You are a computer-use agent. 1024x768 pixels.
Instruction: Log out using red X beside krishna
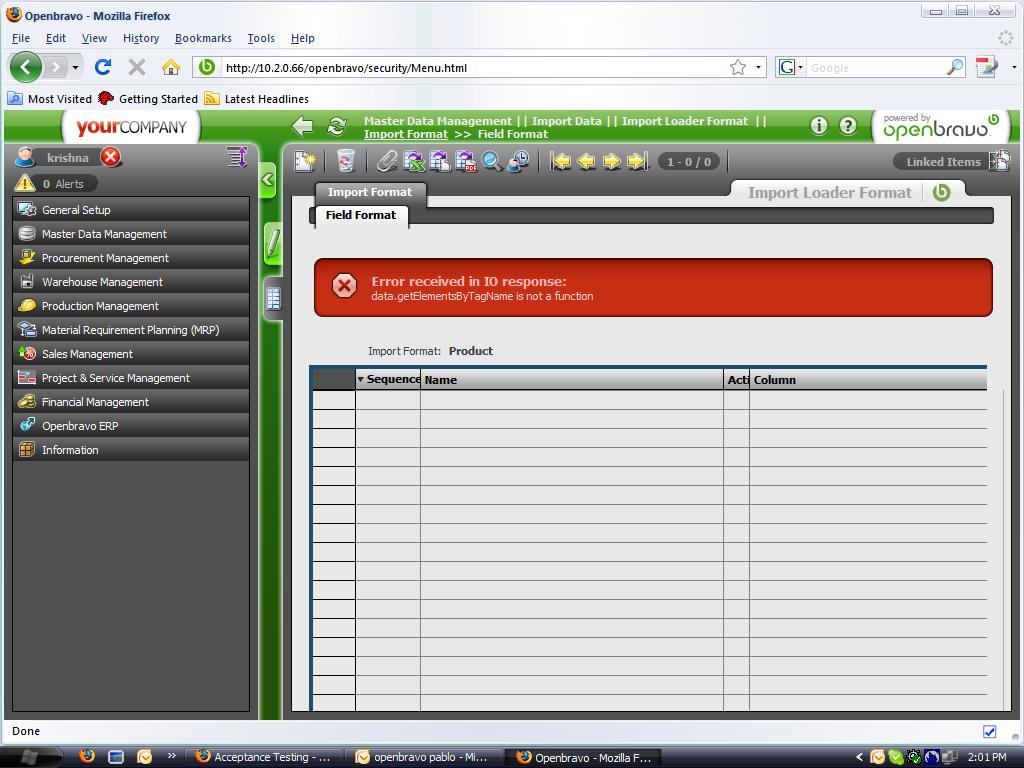tap(111, 157)
